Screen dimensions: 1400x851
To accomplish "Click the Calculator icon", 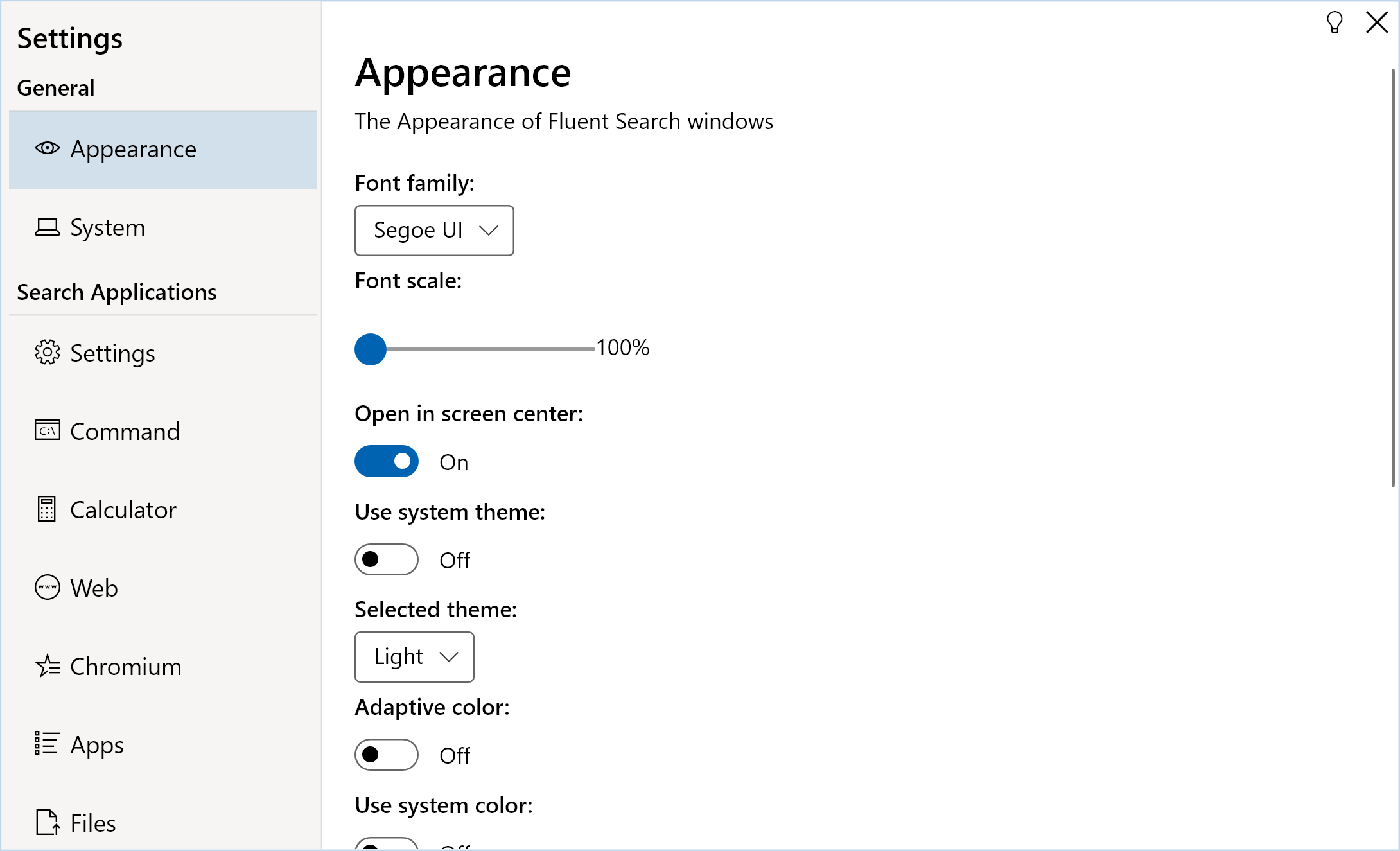I will 46,509.
